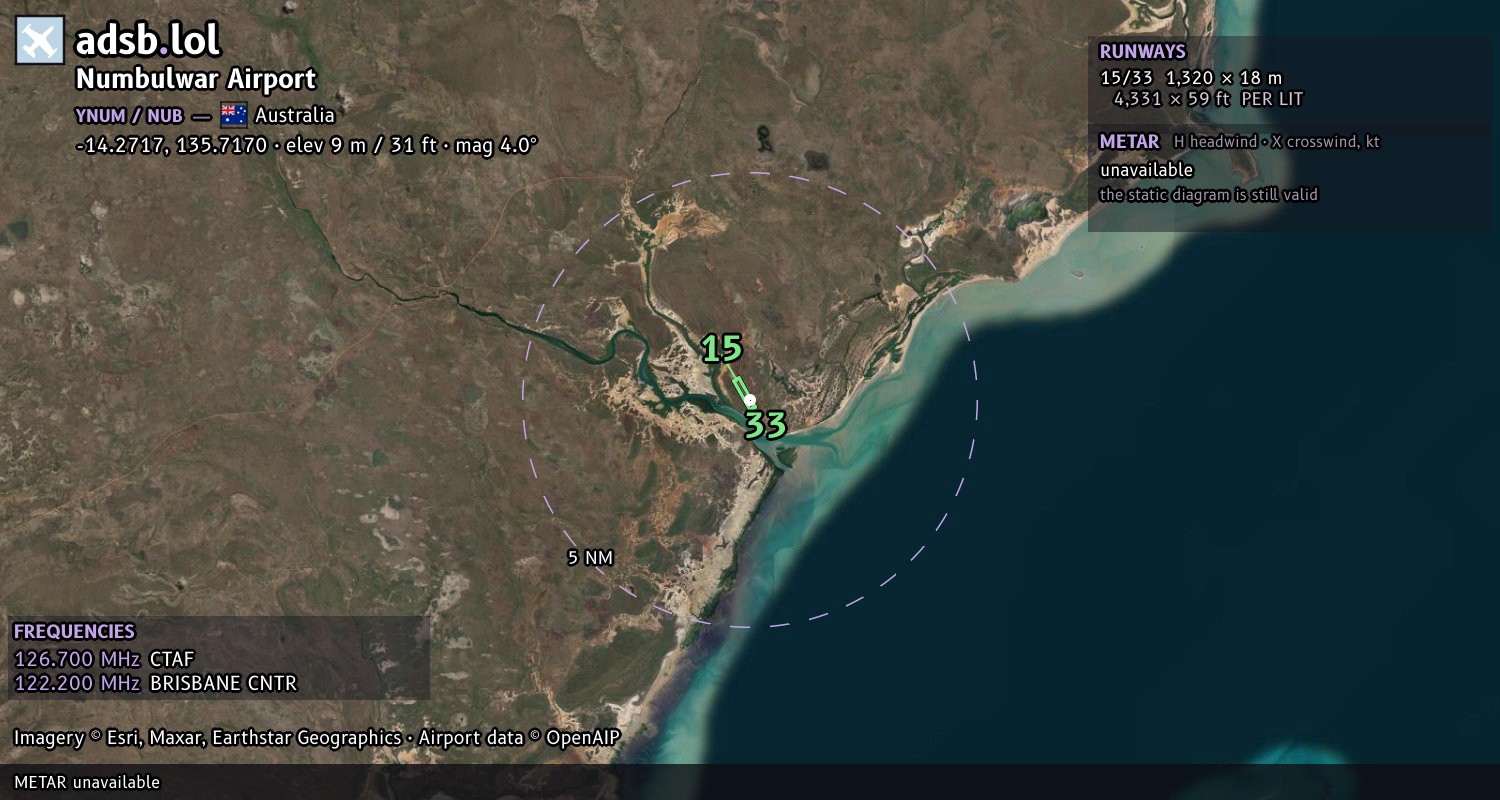
Task: Click the METAR panel heading
Action: [x=1129, y=142]
